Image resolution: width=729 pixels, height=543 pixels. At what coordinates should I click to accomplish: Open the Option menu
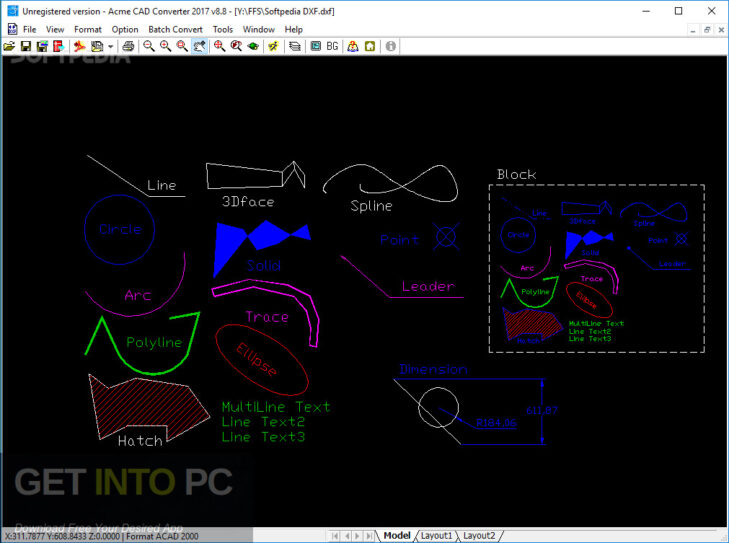click(x=125, y=29)
